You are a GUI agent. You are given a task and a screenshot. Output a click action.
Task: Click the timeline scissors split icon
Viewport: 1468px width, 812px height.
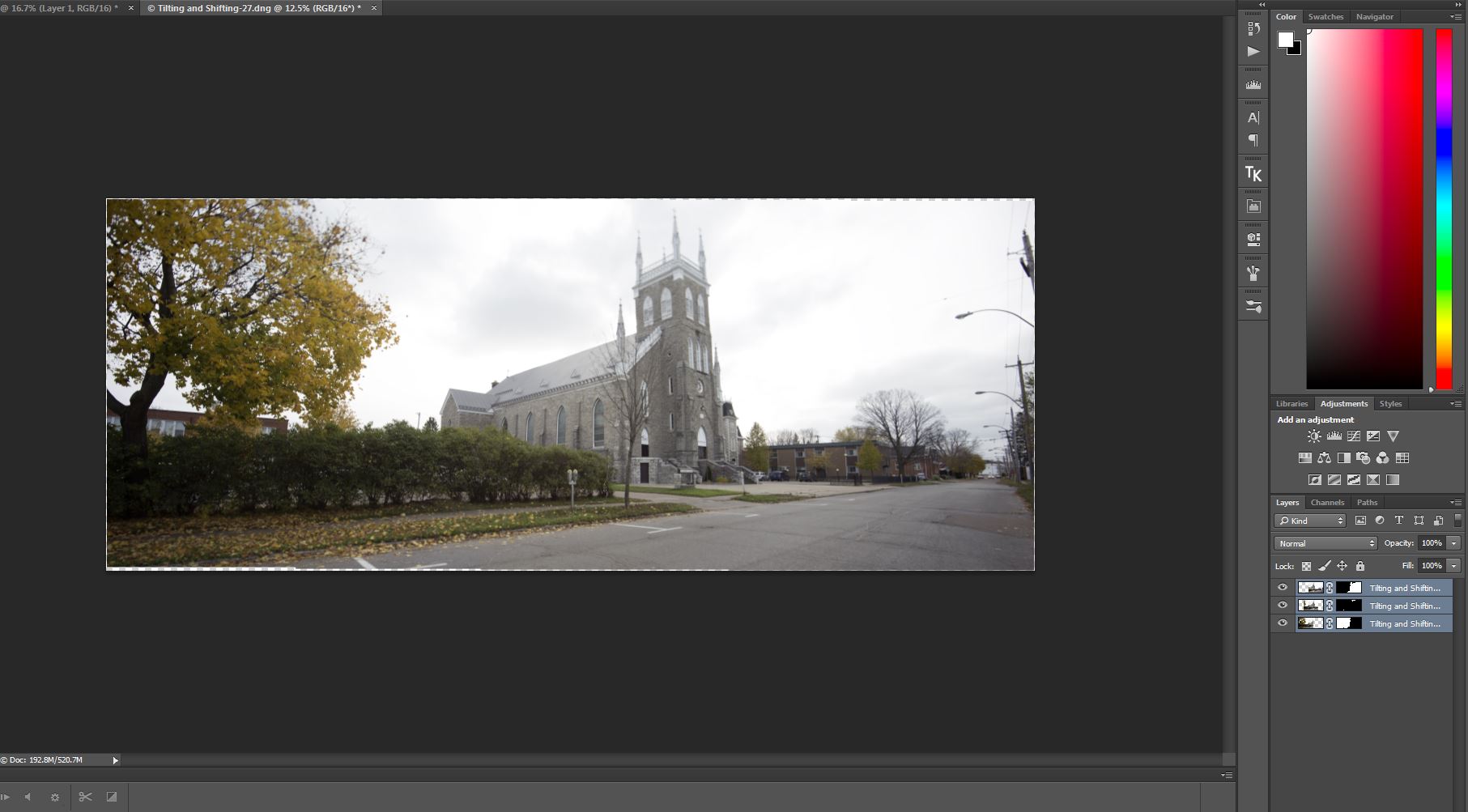85,797
